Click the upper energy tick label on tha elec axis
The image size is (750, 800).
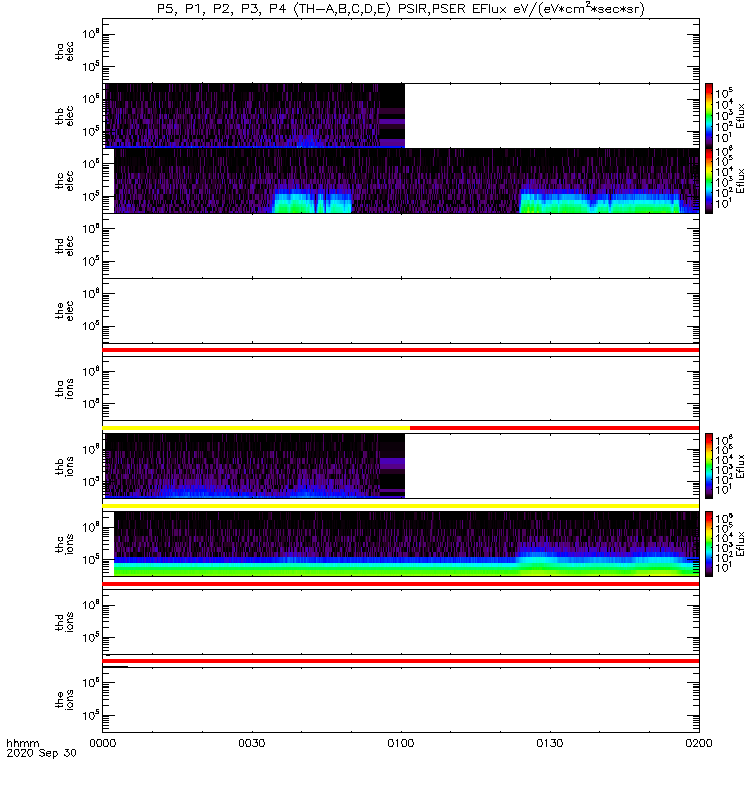tap(91, 34)
